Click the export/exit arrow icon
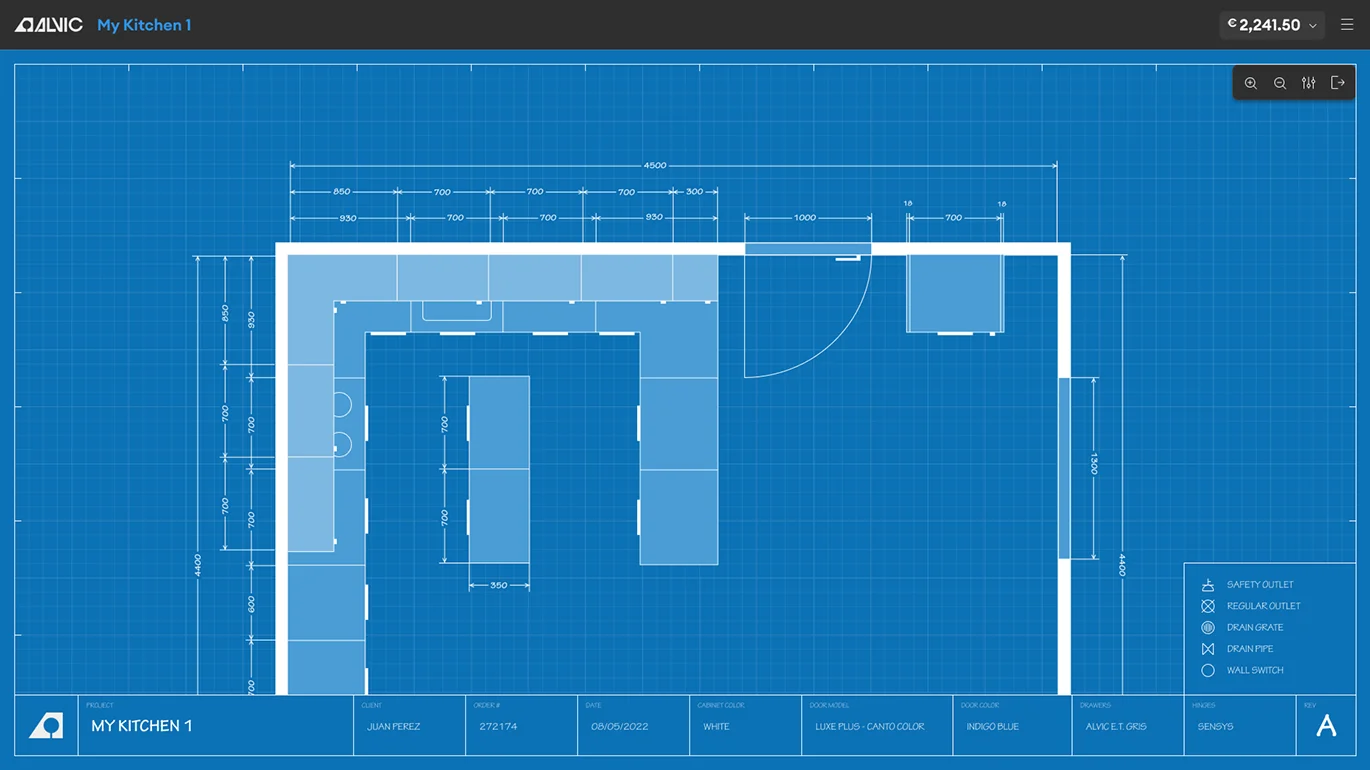 tap(1337, 83)
